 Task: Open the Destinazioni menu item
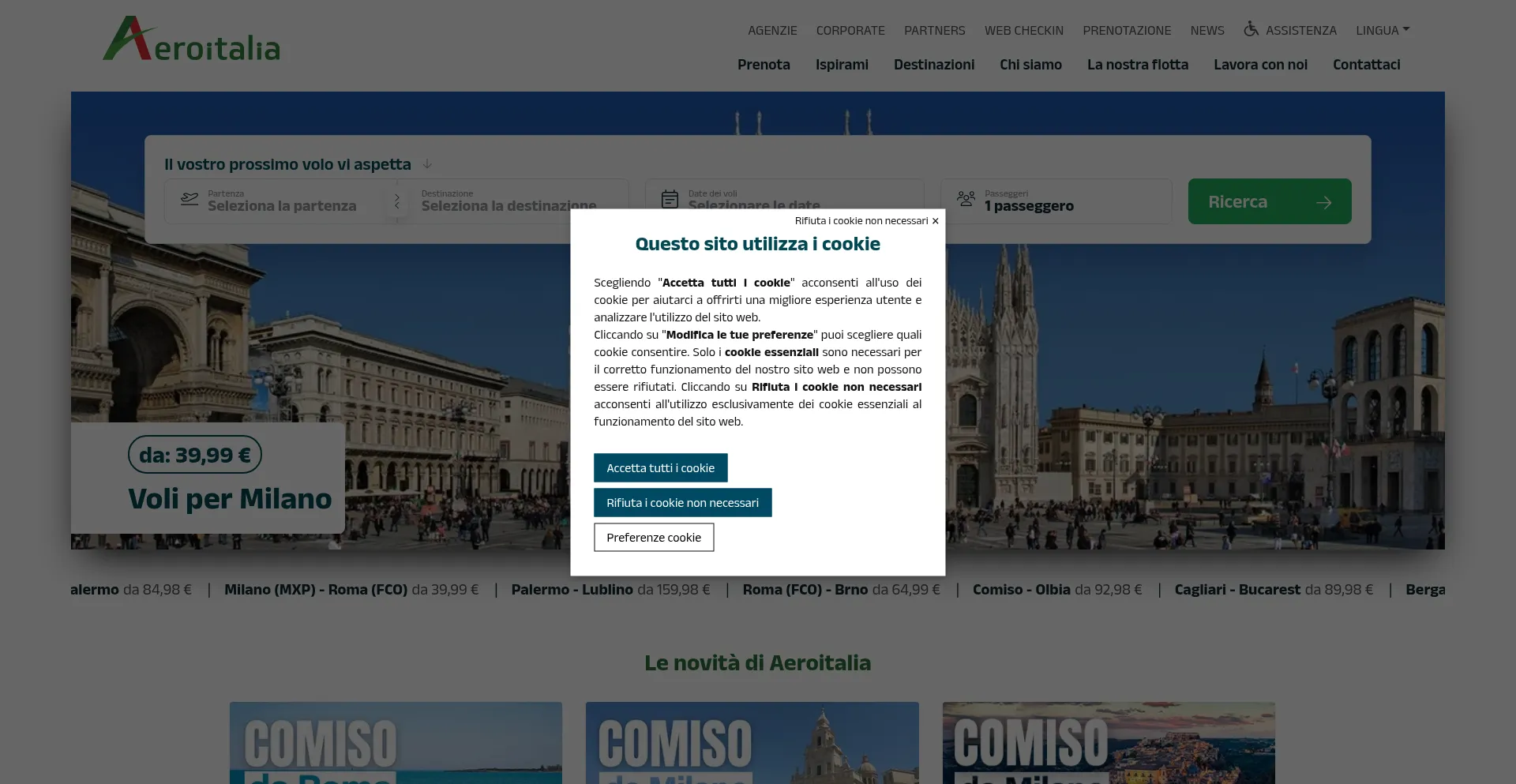coord(933,65)
